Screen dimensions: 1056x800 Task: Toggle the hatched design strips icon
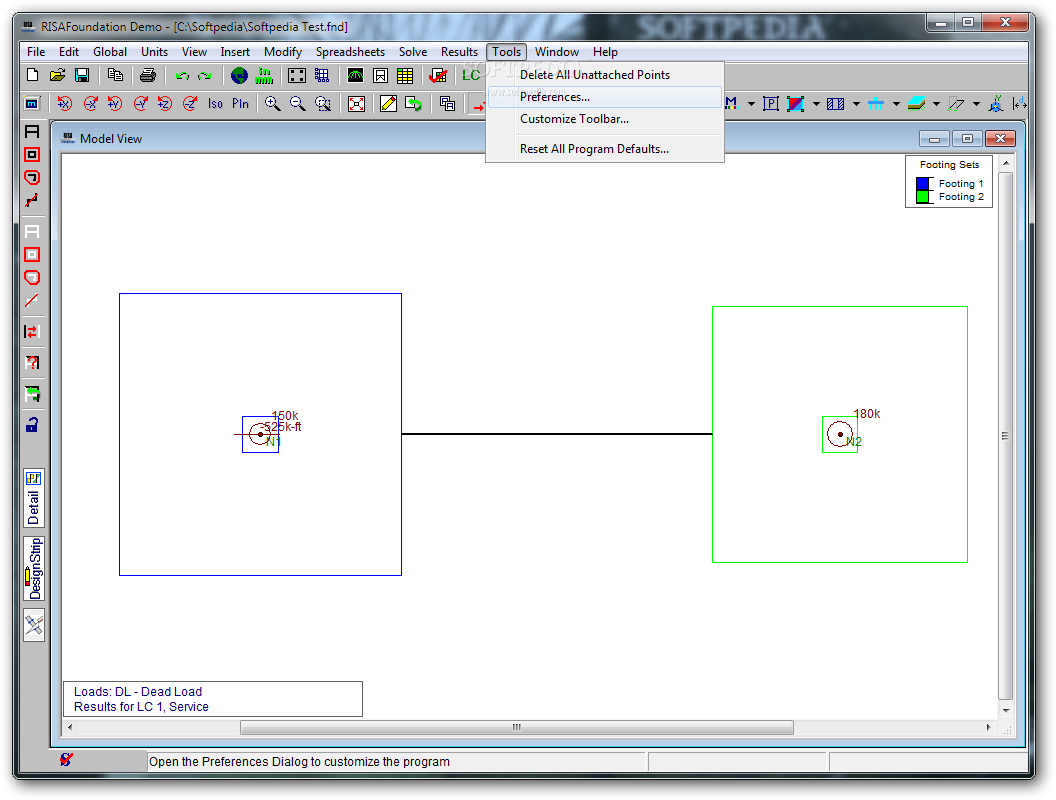click(836, 104)
